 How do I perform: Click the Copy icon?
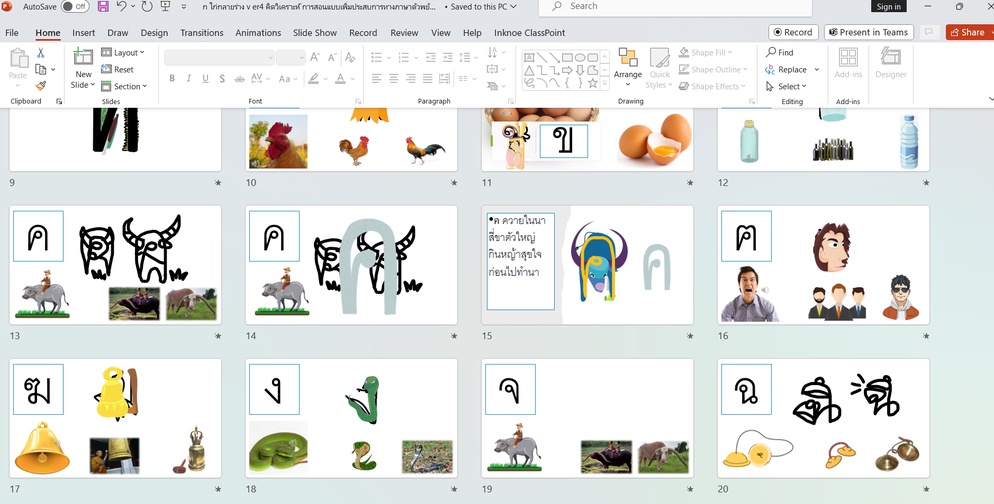coord(41,69)
